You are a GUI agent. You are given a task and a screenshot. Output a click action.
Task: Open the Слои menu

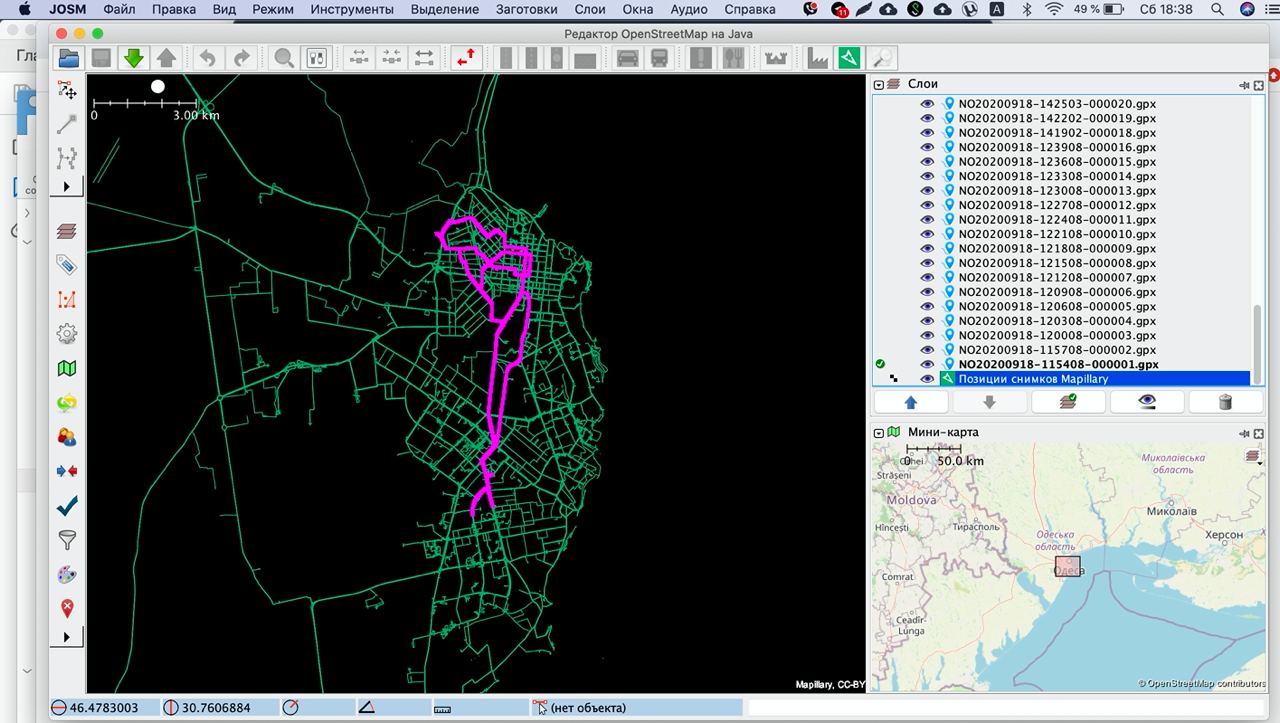[590, 9]
